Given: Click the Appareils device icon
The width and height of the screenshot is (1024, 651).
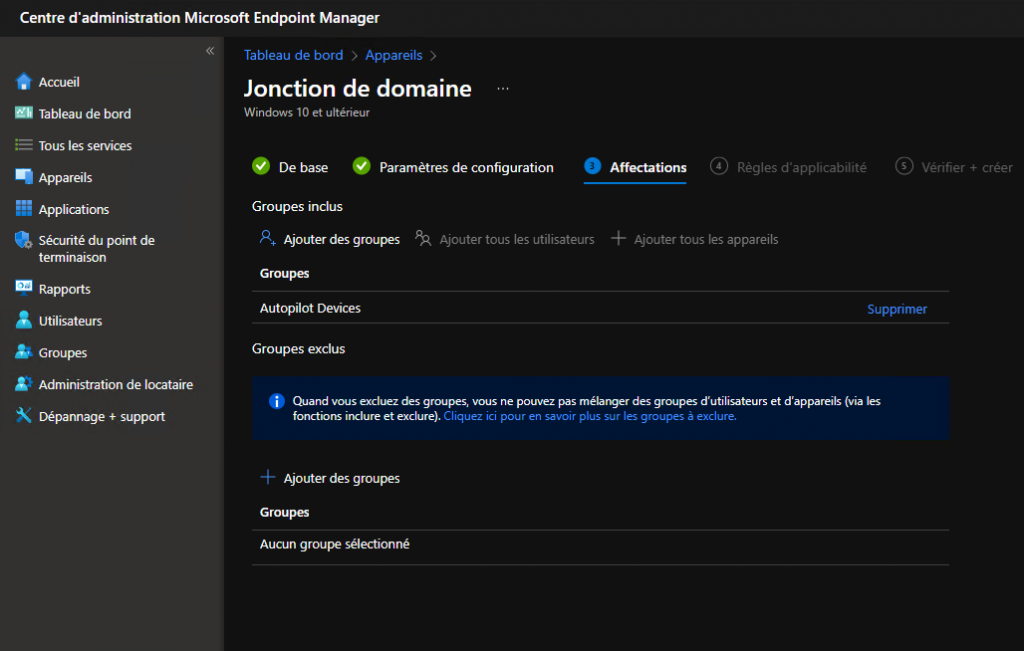Looking at the screenshot, I should pos(24,176).
